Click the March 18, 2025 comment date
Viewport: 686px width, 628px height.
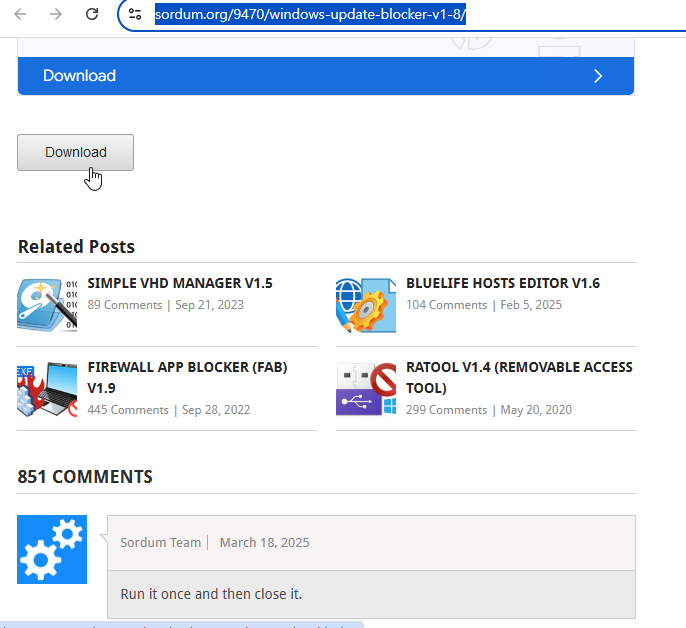(264, 543)
